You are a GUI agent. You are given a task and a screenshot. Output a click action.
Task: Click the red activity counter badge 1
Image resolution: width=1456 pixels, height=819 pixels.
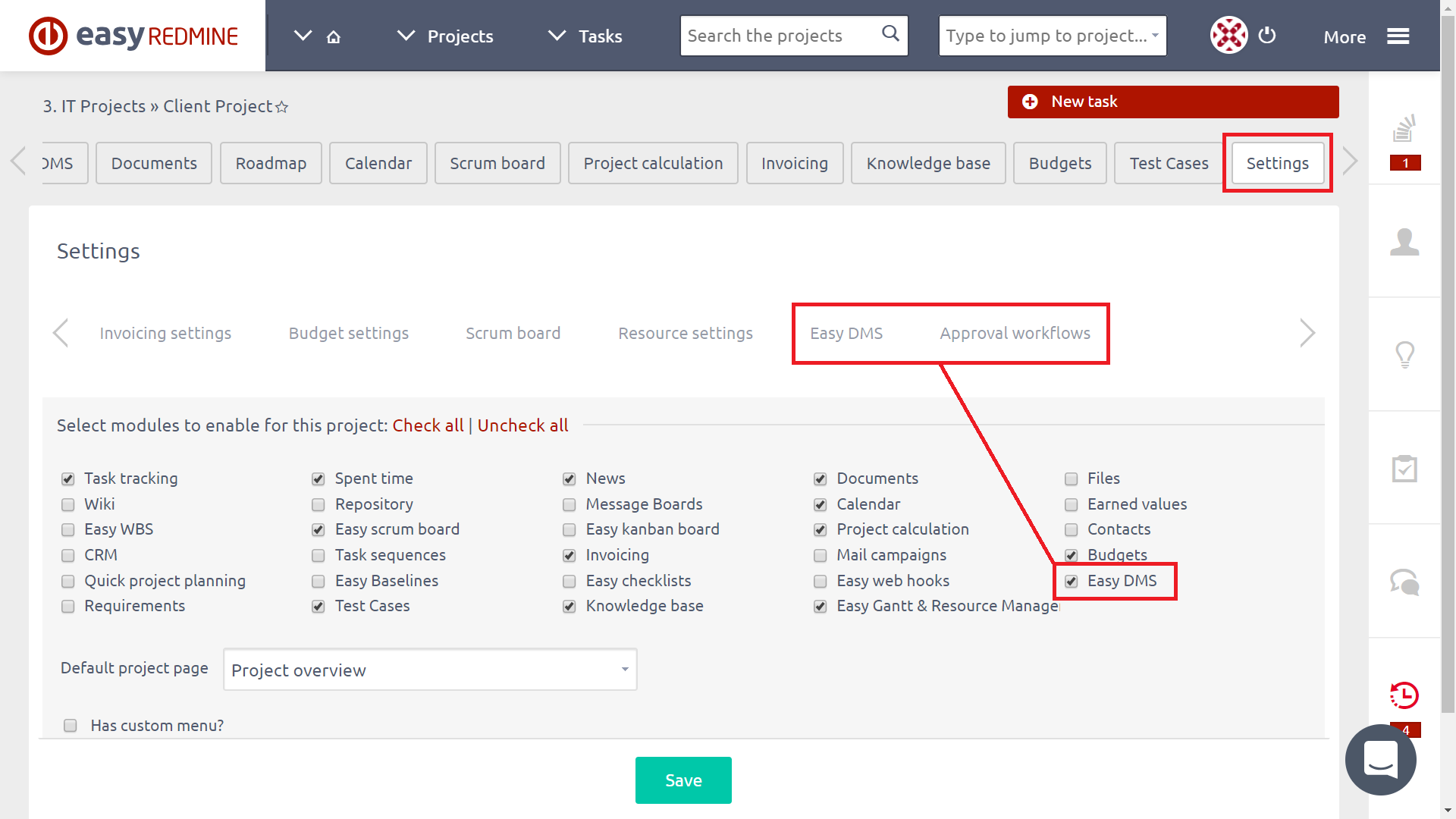(1405, 162)
